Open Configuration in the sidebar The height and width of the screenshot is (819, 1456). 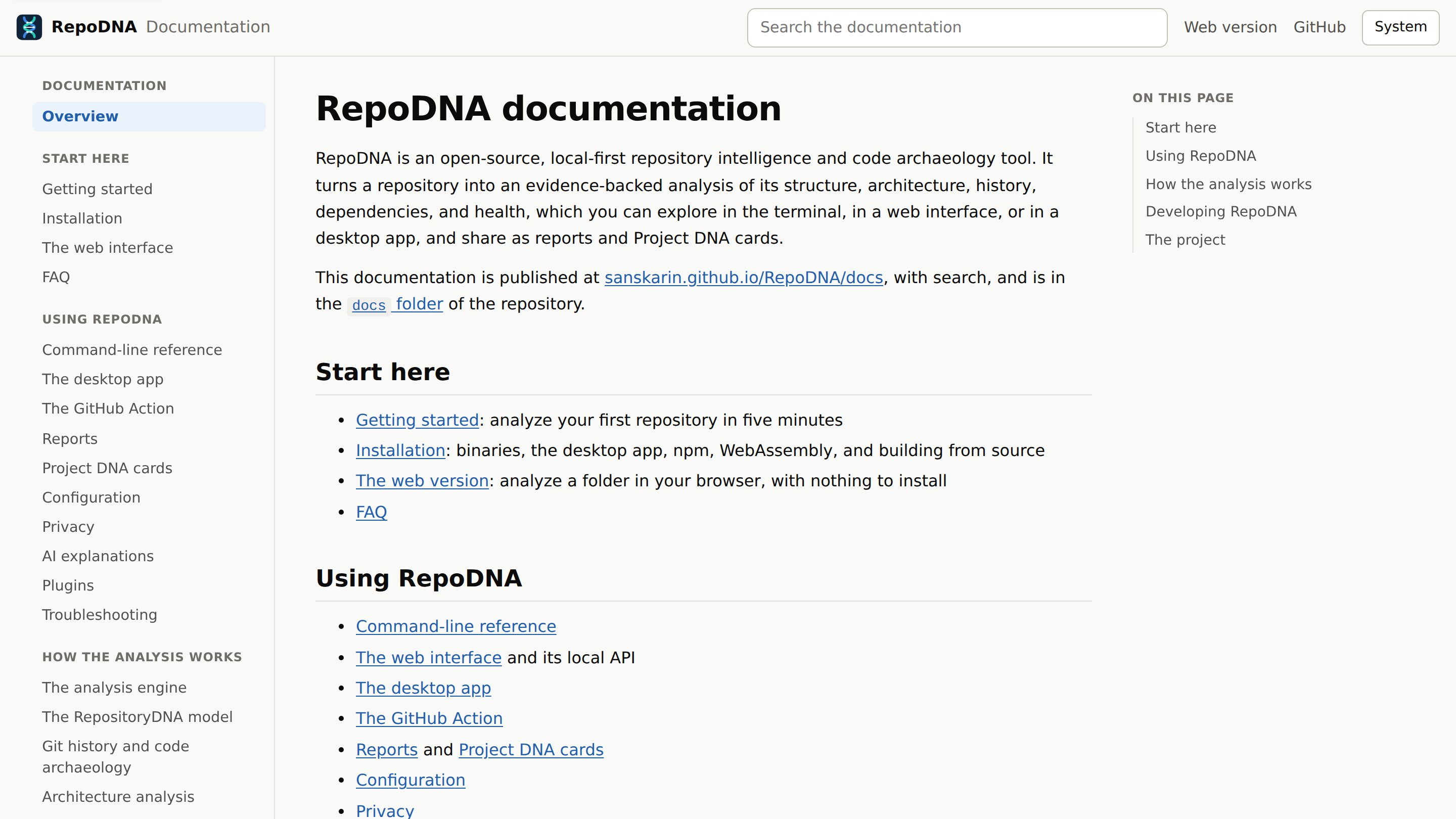(x=91, y=497)
